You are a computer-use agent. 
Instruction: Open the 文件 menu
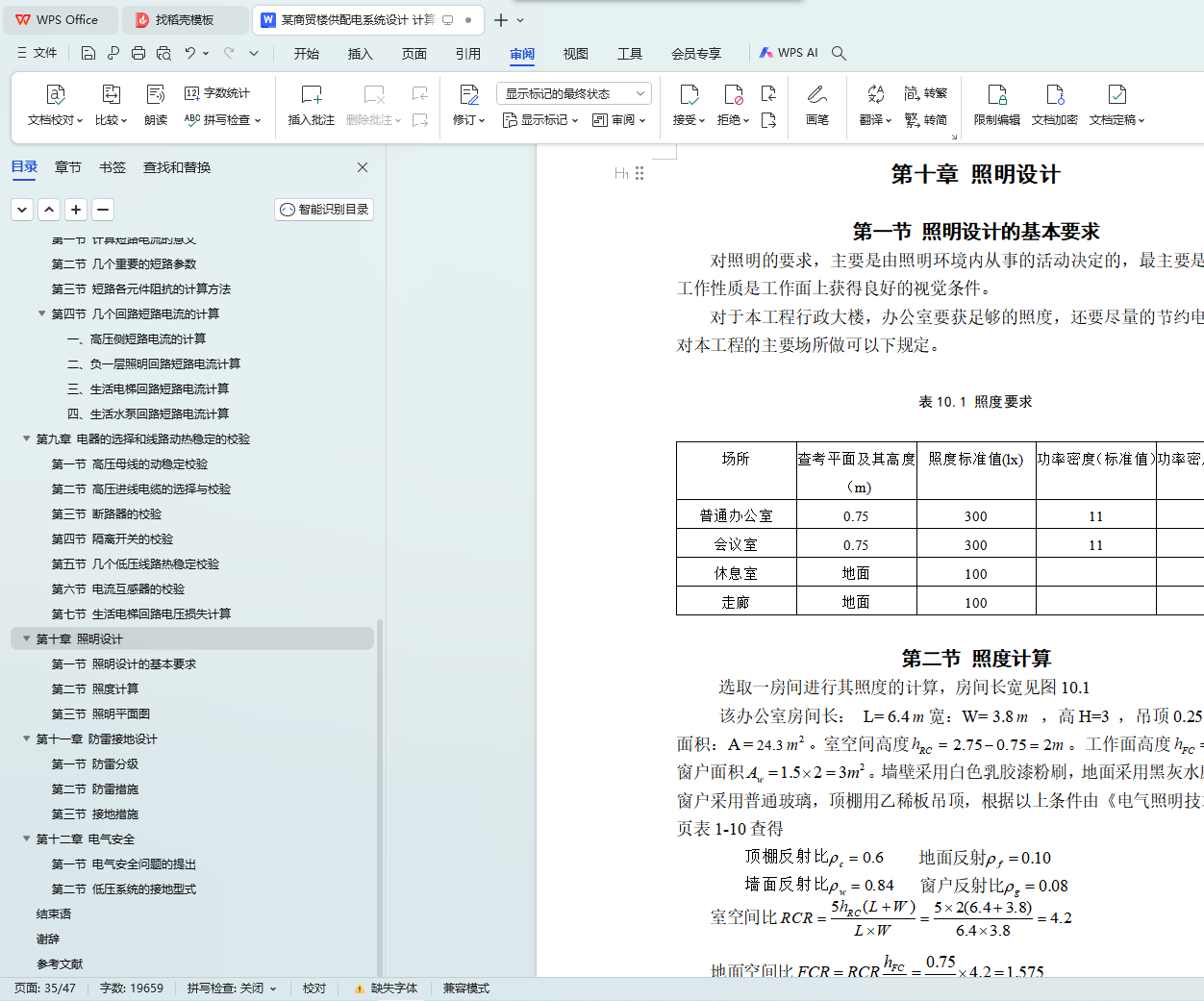coord(38,53)
